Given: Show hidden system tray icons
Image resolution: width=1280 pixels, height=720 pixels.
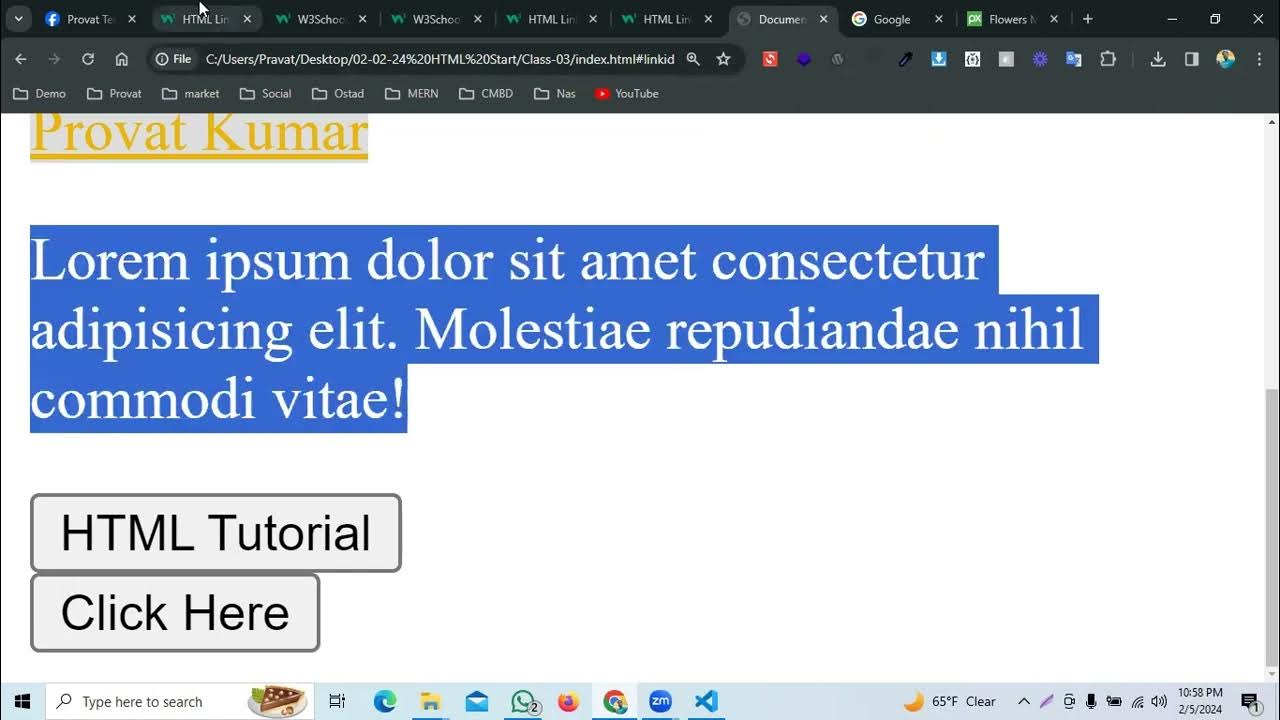Looking at the screenshot, I should tap(1024, 701).
